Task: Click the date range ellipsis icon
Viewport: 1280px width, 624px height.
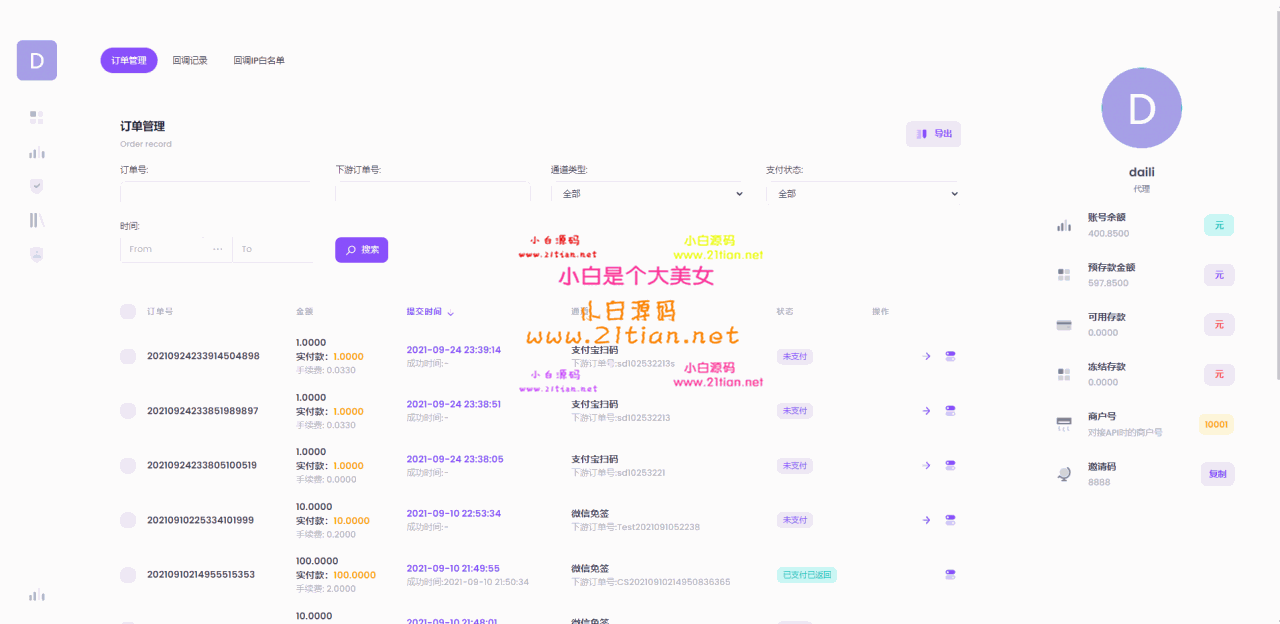Action: (218, 249)
